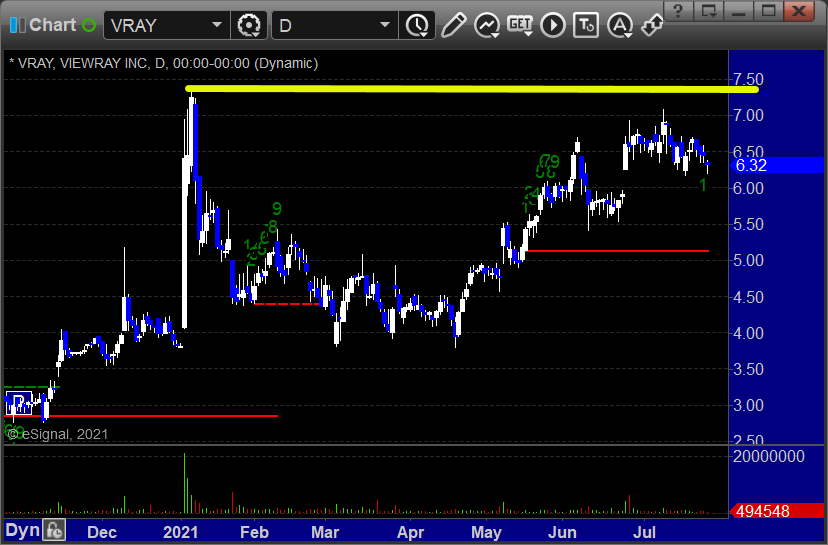Click the Dec label on time axis
Image resolution: width=828 pixels, height=545 pixels.
point(102,532)
